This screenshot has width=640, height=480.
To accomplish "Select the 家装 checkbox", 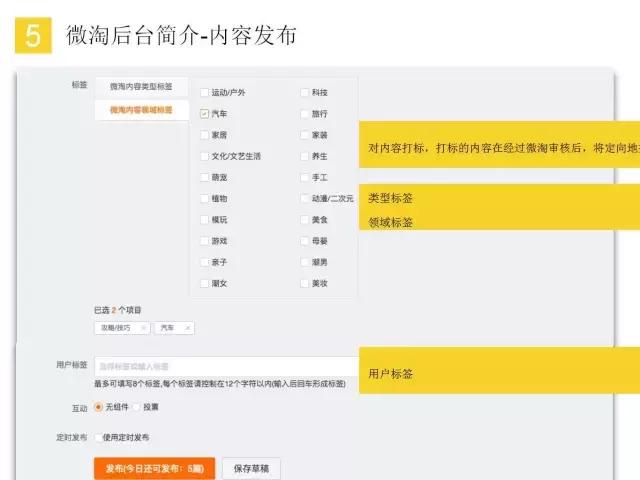I will pos(304,135).
